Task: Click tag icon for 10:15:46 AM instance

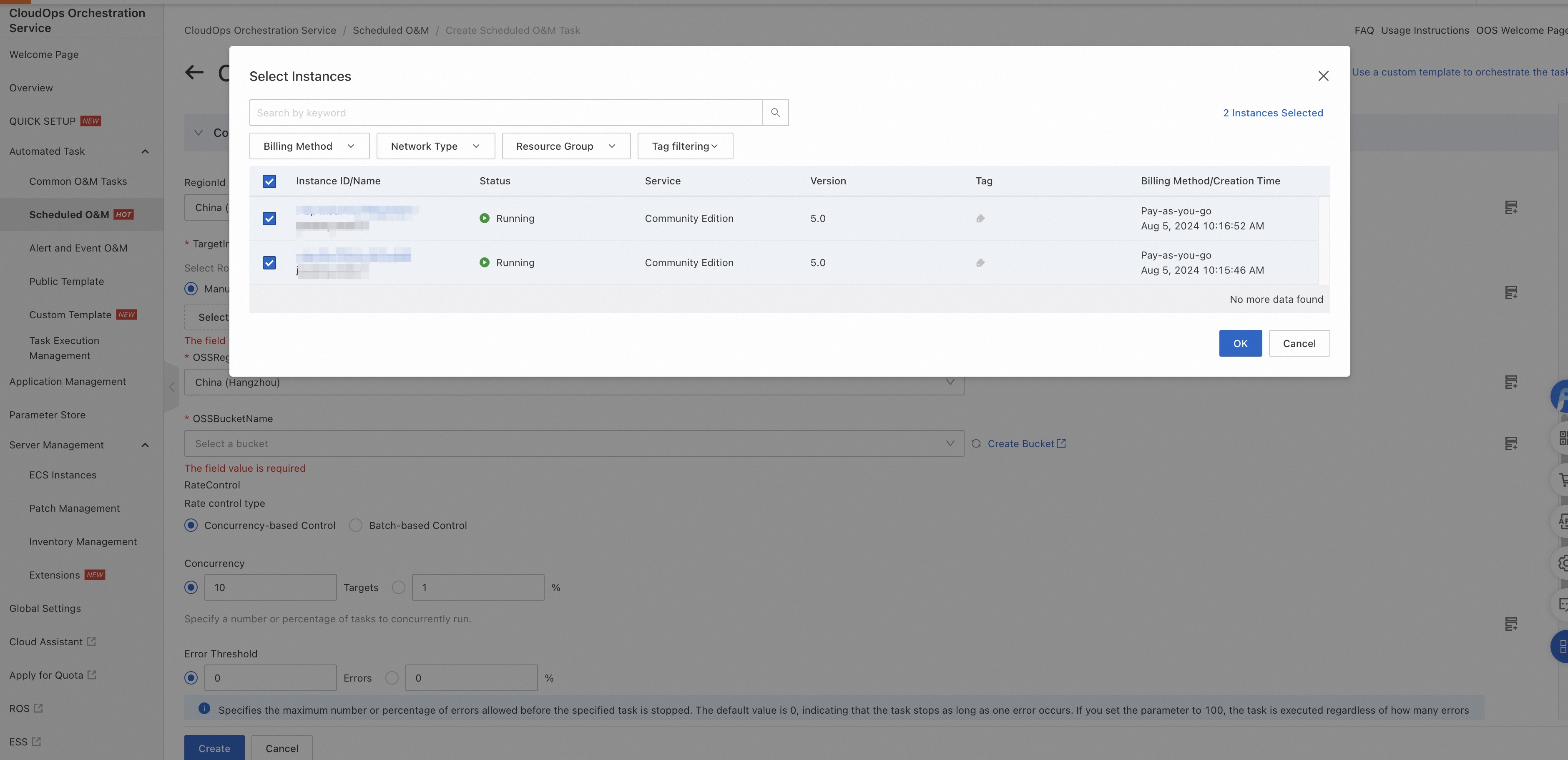Action: (x=980, y=263)
